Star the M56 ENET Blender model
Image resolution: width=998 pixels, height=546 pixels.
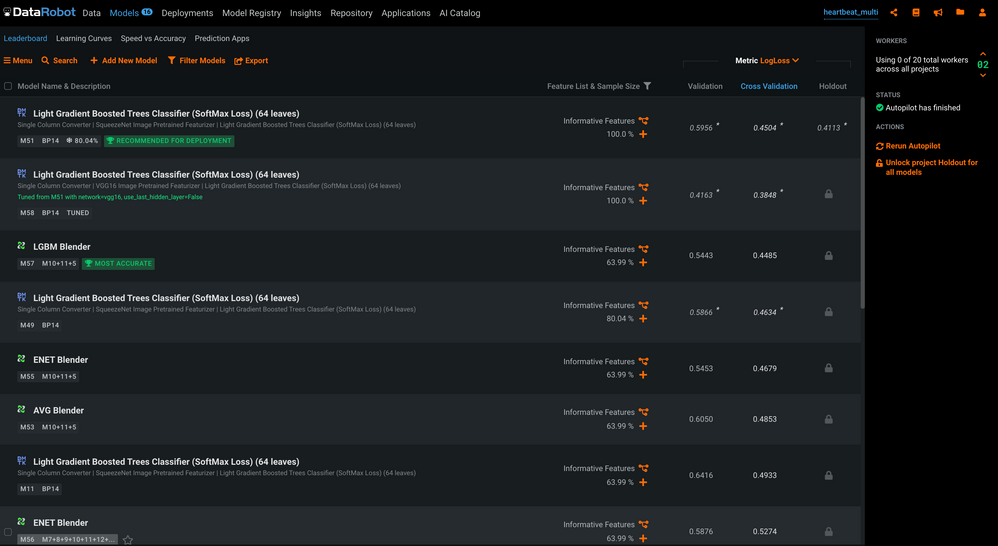click(x=128, y=540)
